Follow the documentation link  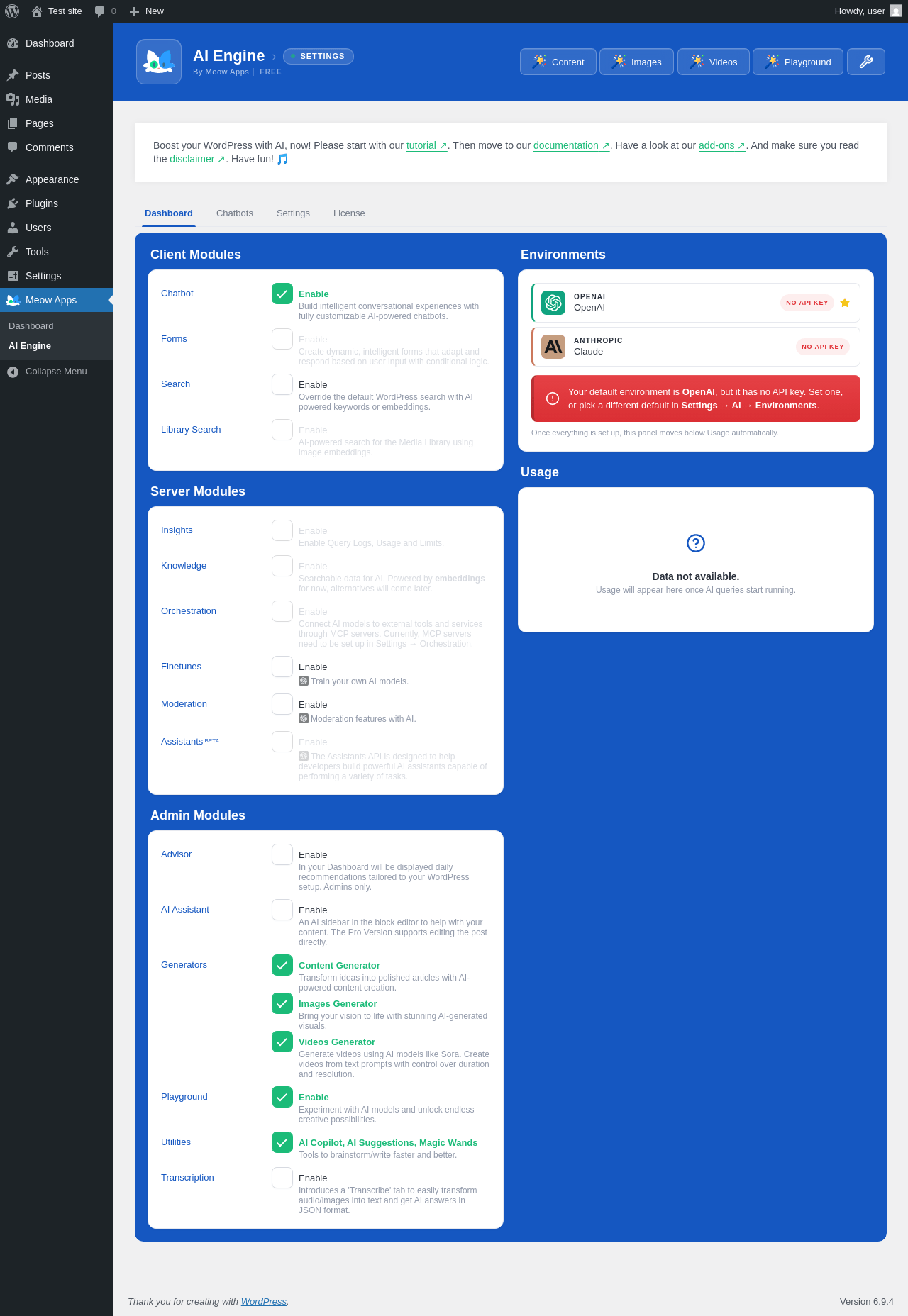pos(572,145)
